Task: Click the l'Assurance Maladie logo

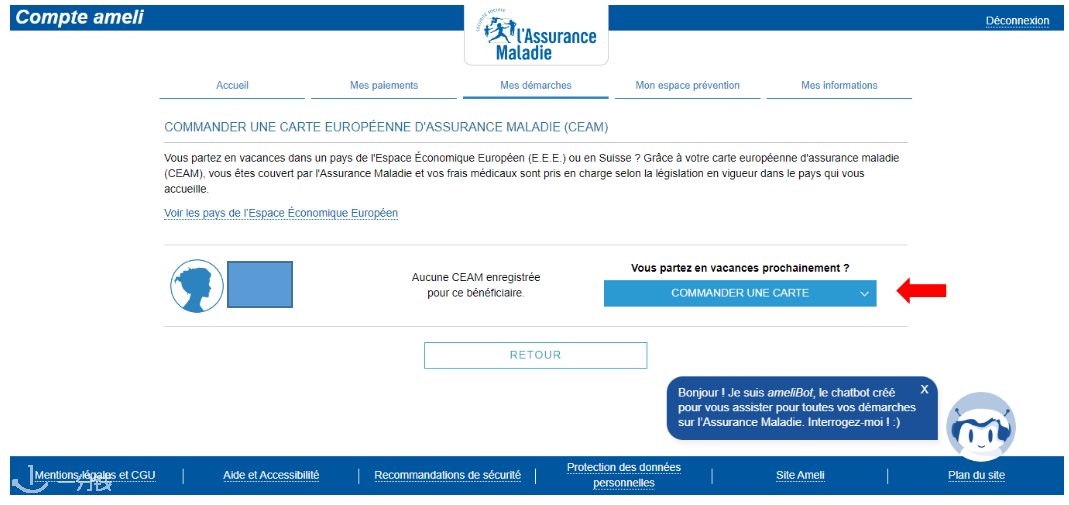Action: point(536,35)
